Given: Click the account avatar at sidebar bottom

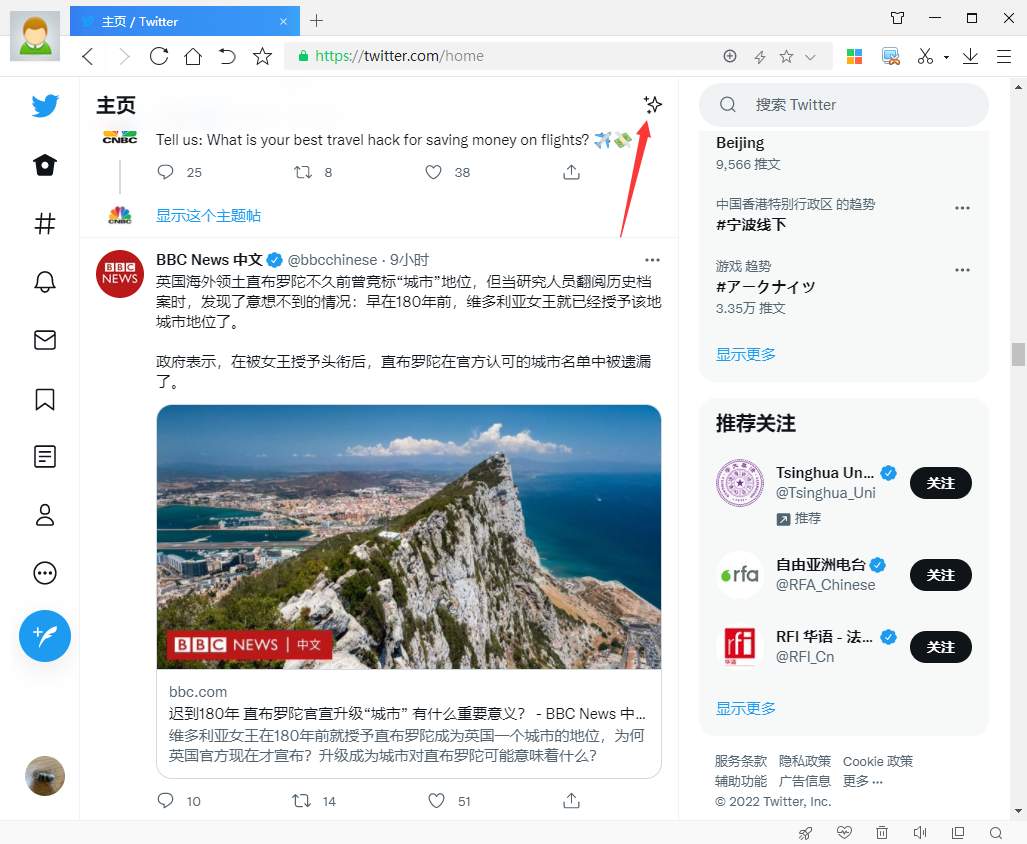Looking at the screenshot, I should click(x=45, y=776).
